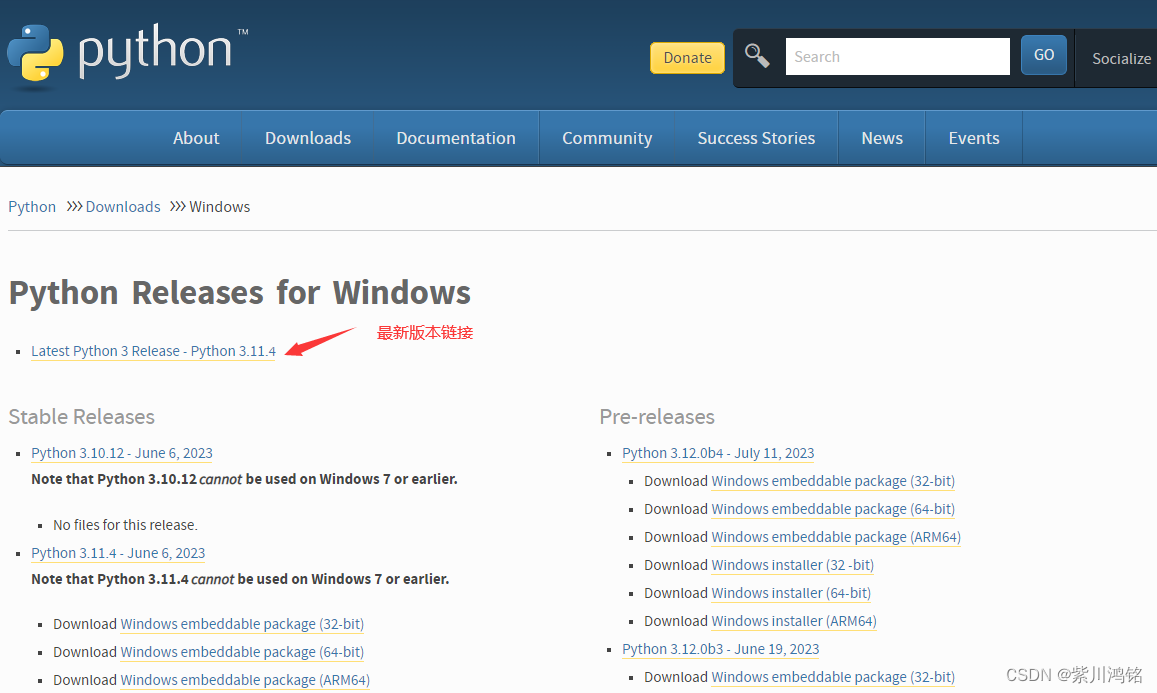Click the Donate button

coord(687,58)
